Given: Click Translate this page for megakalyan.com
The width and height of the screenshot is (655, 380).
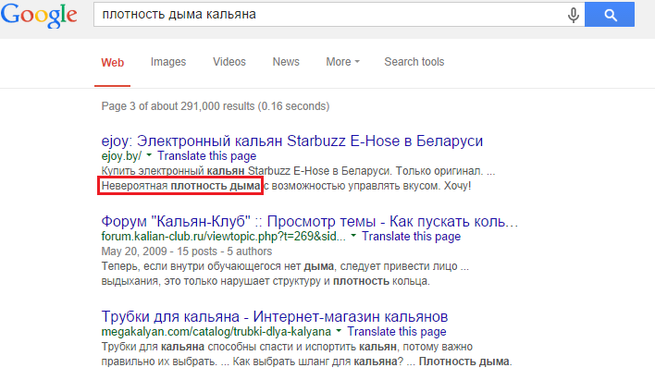Looking at the screenshot, I should (x=397, y=332).
